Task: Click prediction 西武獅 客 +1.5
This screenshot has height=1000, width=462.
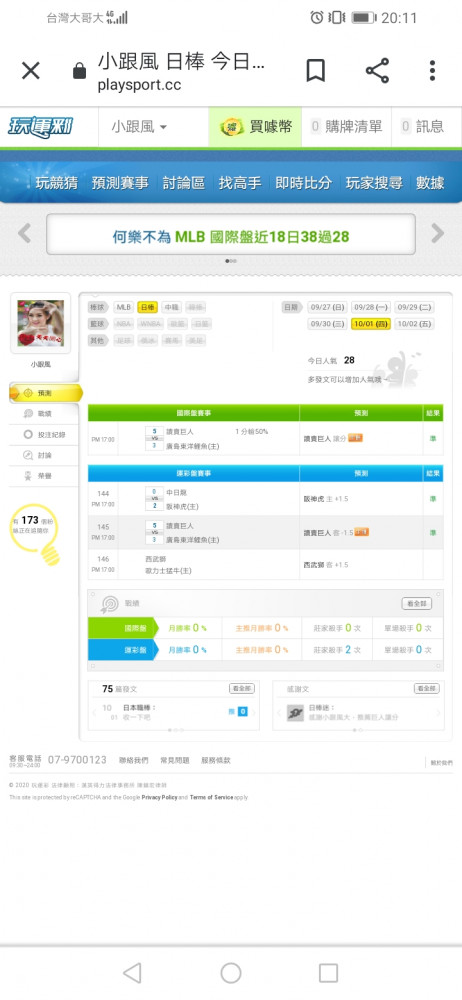Action: coord(326,565)
